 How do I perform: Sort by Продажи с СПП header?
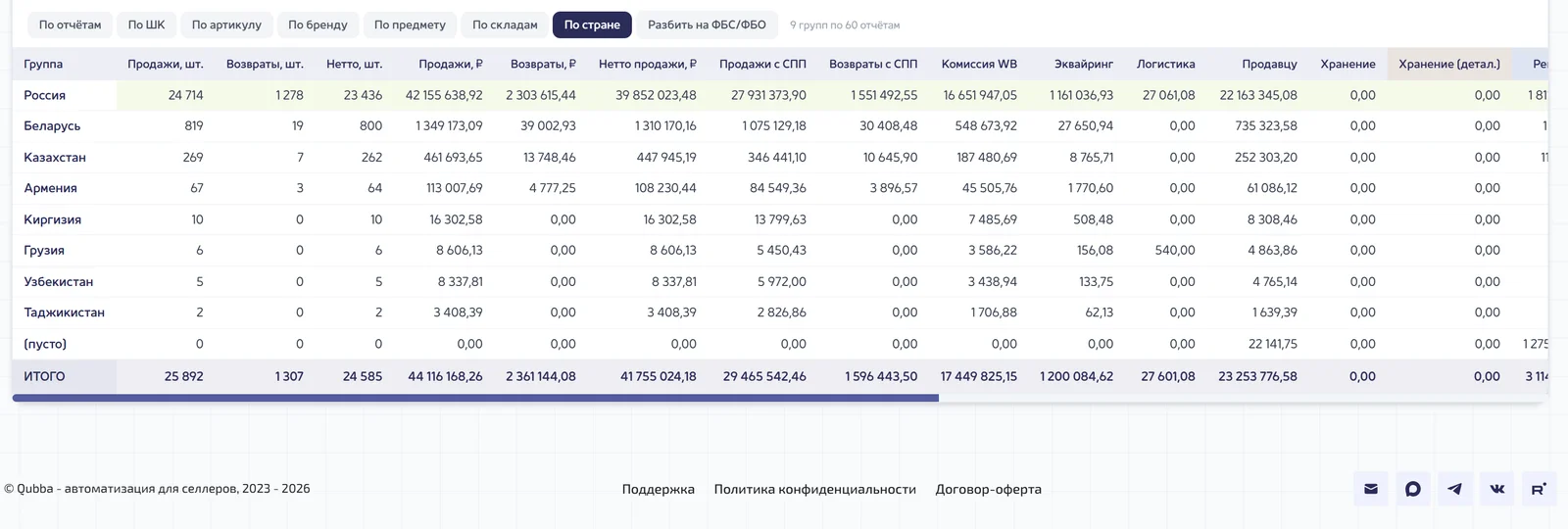tap(762, 64)
